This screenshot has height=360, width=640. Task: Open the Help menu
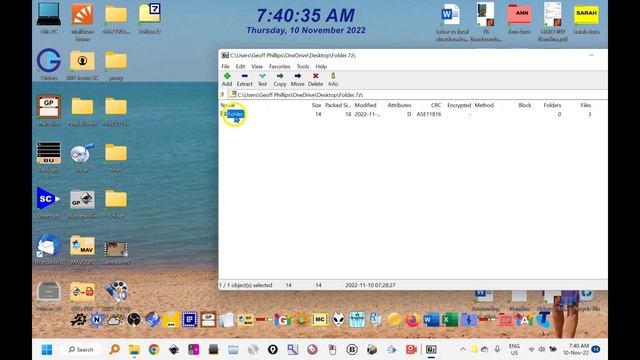pos(321,66)
